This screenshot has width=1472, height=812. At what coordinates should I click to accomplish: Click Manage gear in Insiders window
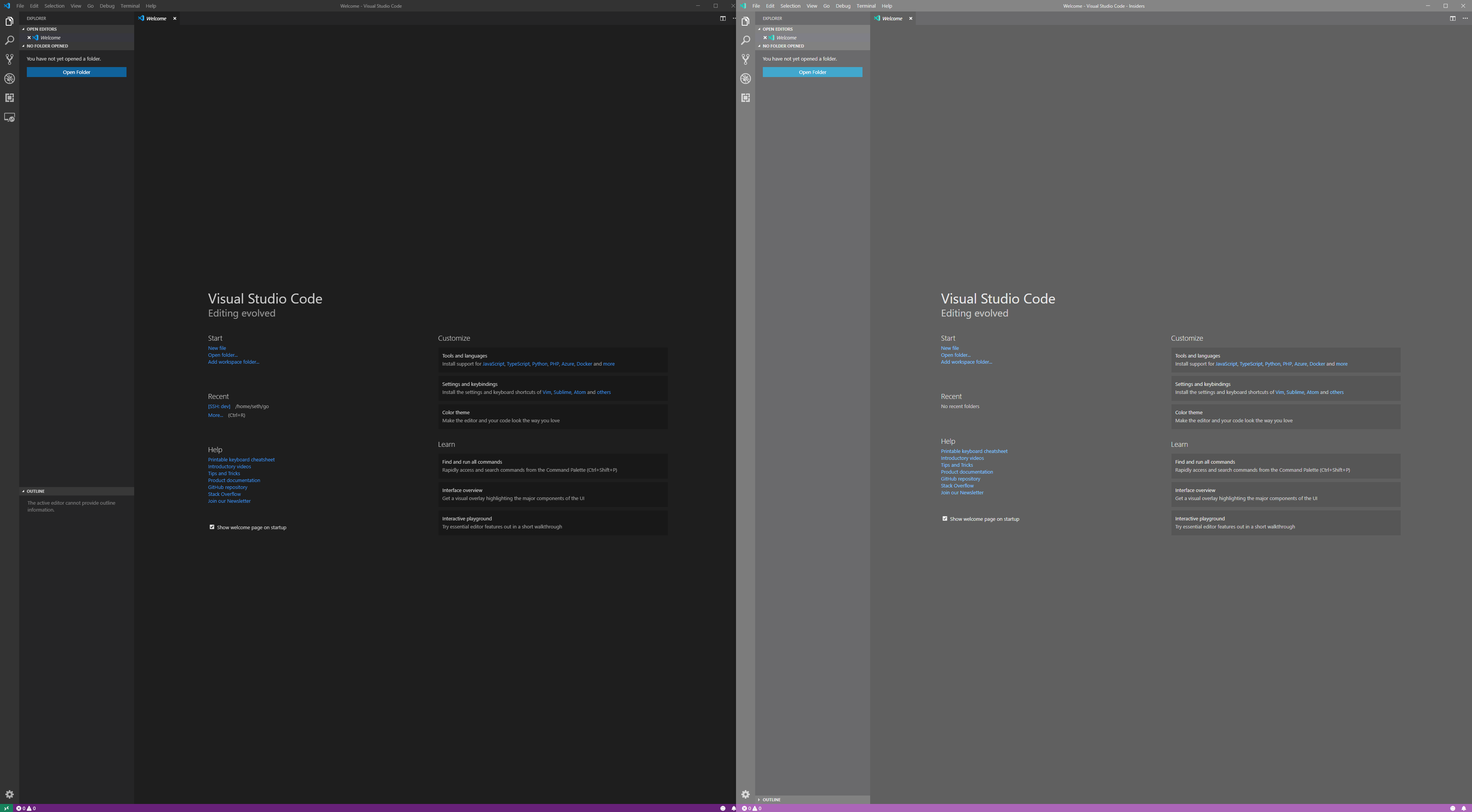(745, 794)
